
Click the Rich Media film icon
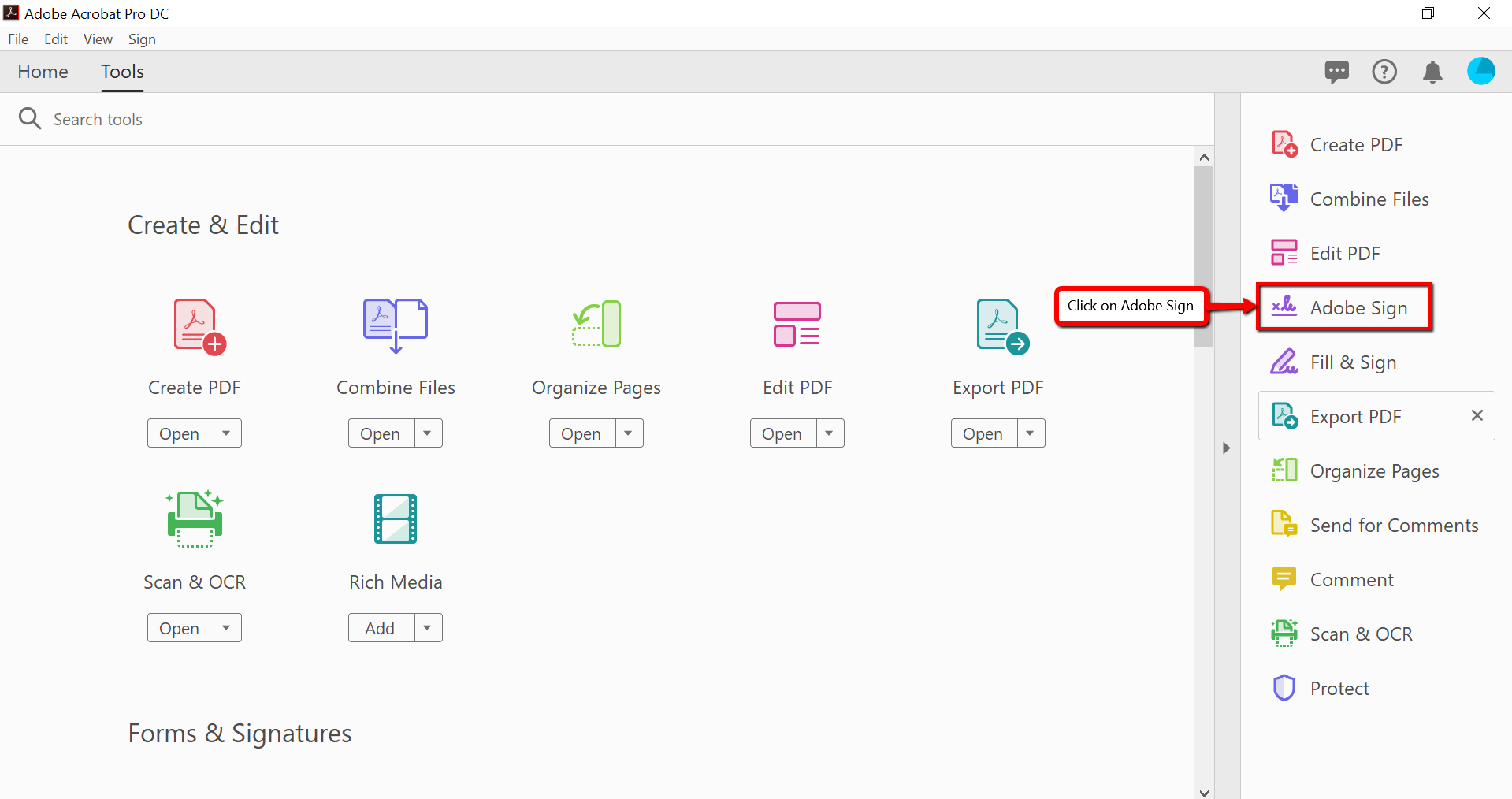396,518
